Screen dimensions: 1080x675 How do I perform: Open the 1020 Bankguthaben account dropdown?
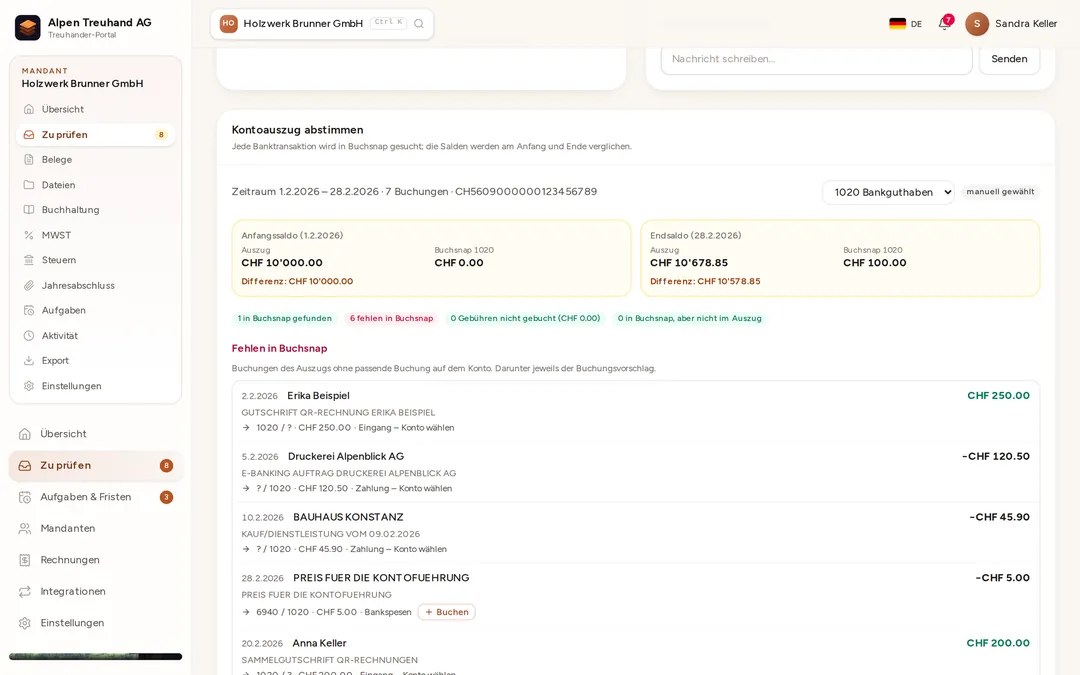(889, 192)
